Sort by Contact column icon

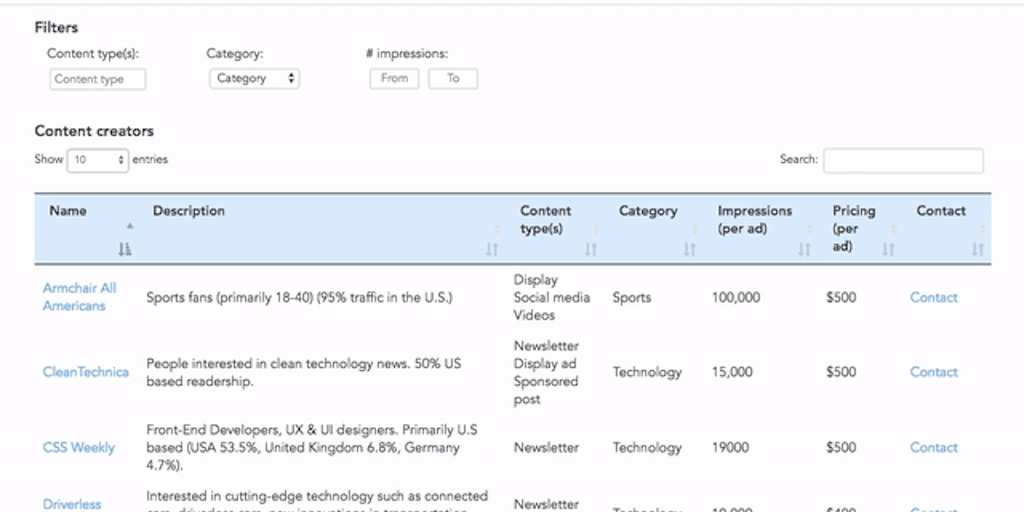(x=978, y=249)
